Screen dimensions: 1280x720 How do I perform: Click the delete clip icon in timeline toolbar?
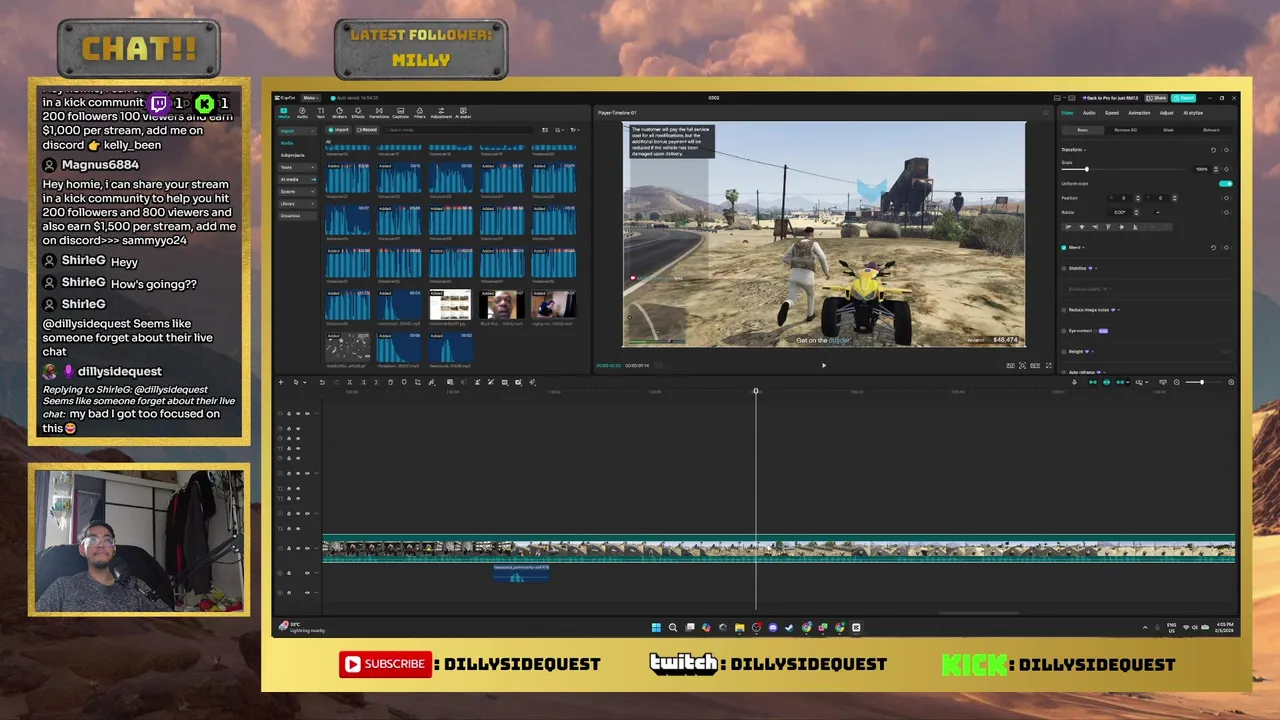tap(390, 382)
